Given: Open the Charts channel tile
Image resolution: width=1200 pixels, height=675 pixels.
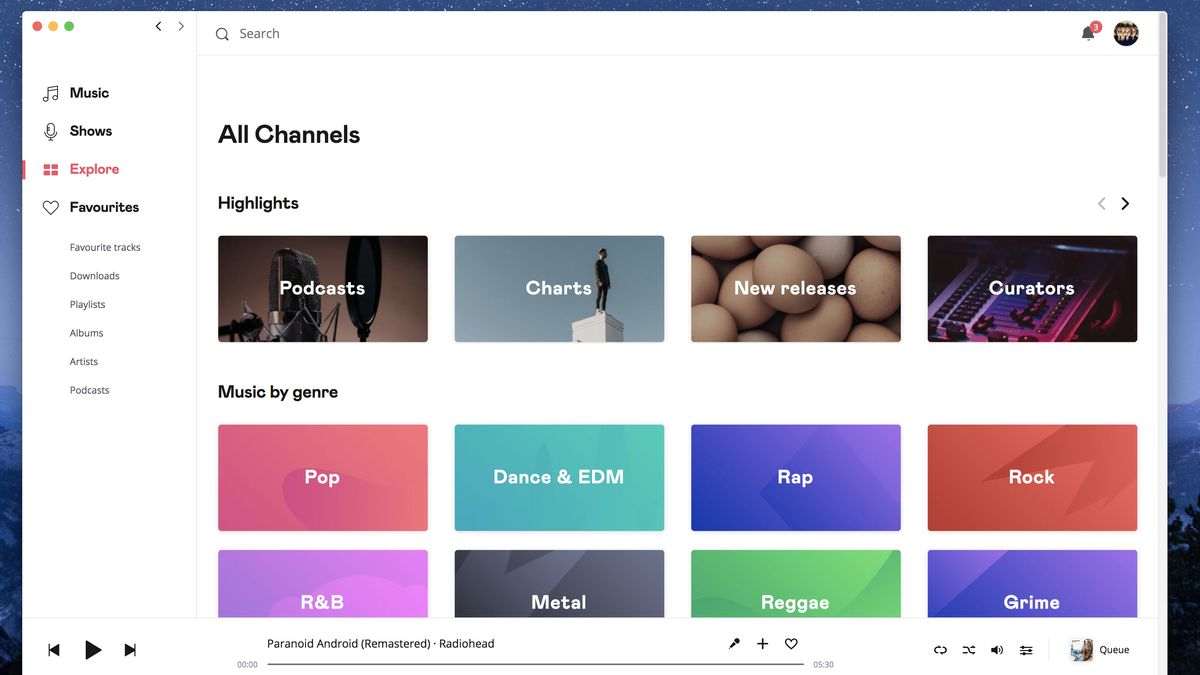Looking at the screenshot, I should click(x=558, y=288).
